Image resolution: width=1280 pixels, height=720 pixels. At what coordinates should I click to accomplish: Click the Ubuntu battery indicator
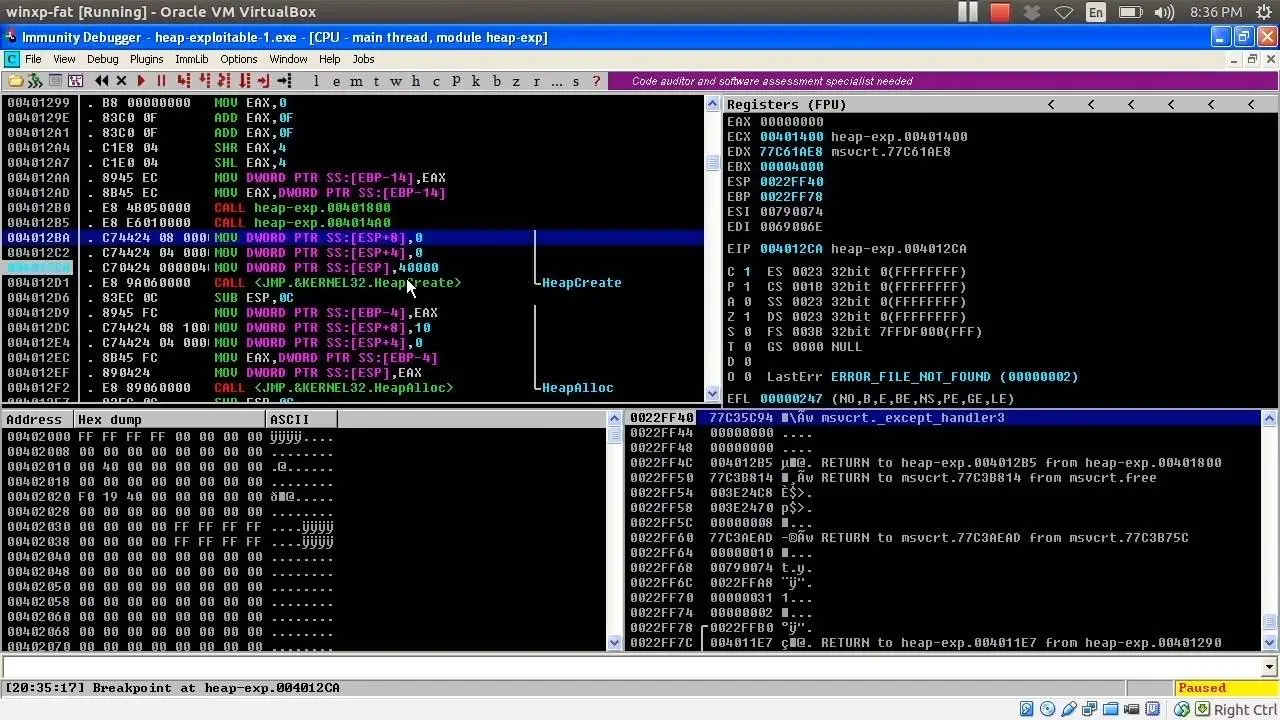click(1130, 12)
